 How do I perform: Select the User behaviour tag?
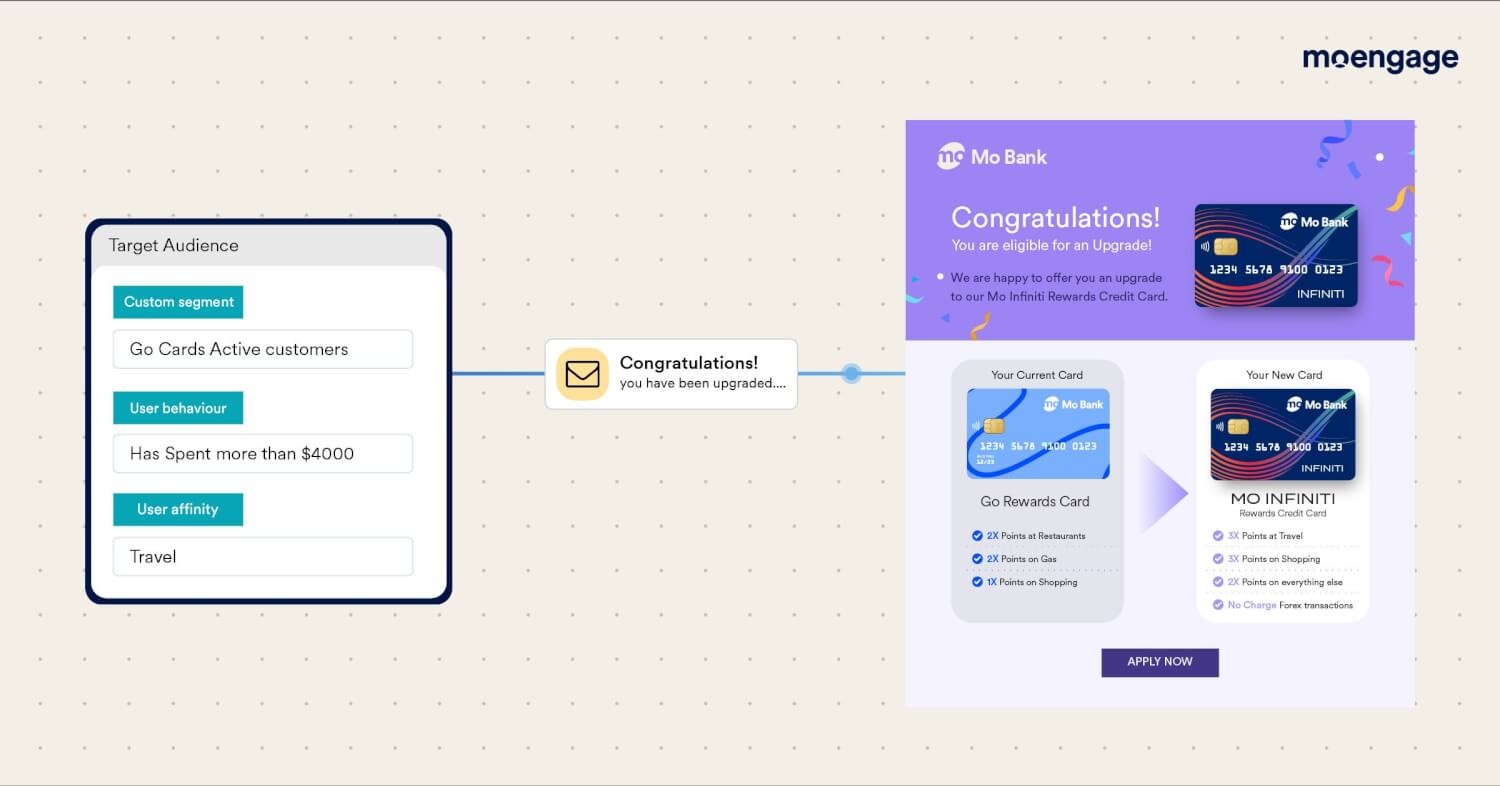[178, 408]
